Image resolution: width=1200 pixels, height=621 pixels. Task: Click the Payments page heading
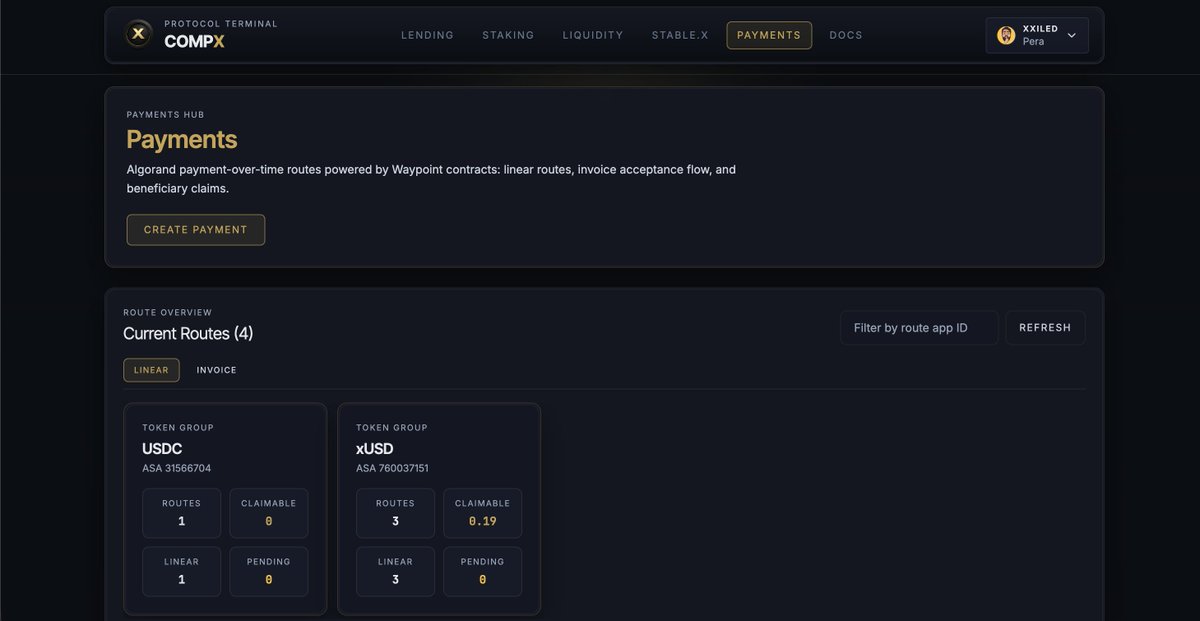point(182,139)
